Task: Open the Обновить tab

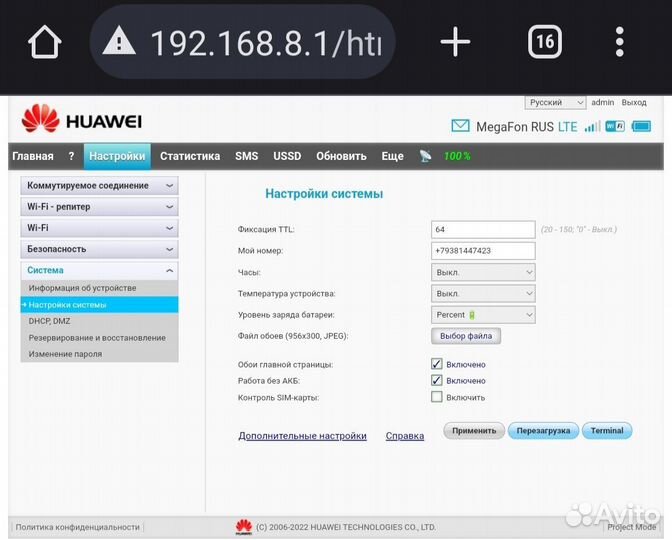Action: [341, 156]
